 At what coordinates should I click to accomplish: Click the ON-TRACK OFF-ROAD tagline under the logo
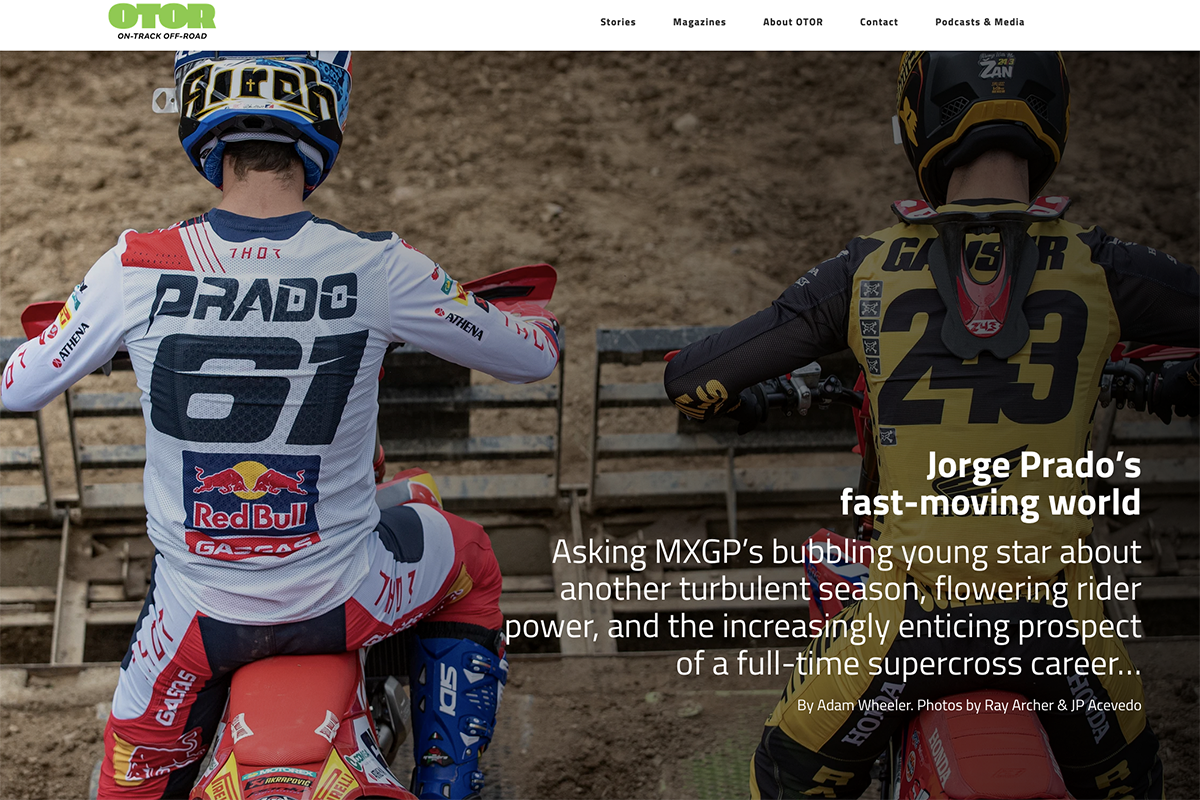(x=162, y=36)
